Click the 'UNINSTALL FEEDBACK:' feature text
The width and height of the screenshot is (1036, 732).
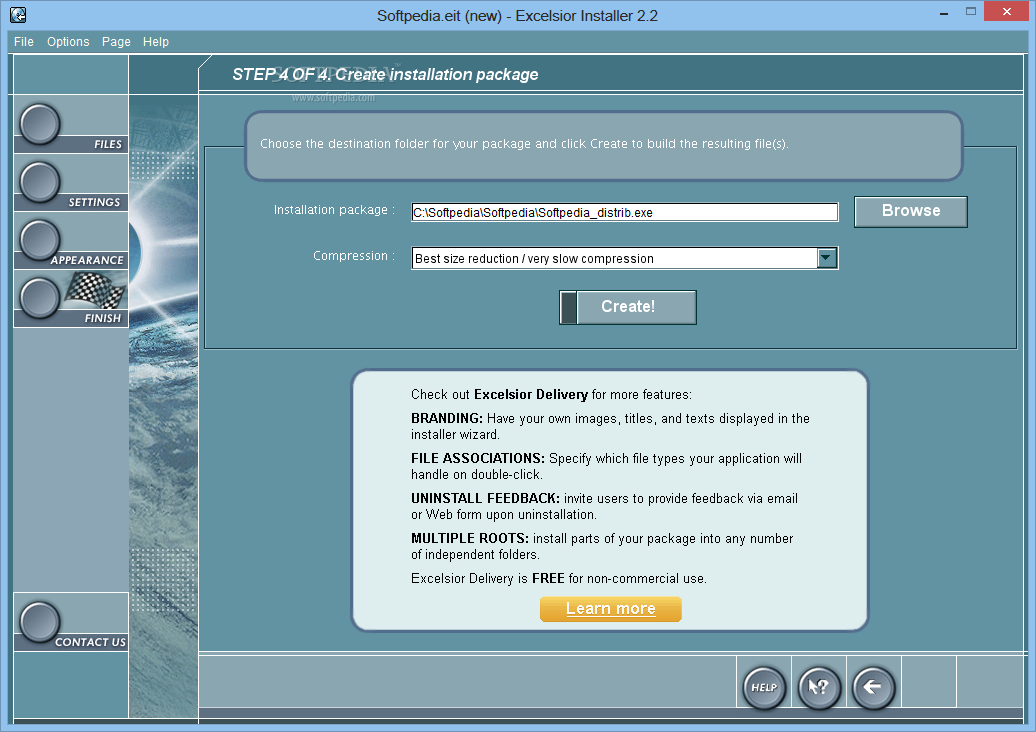pyautogui.click(x=485, y=499)
